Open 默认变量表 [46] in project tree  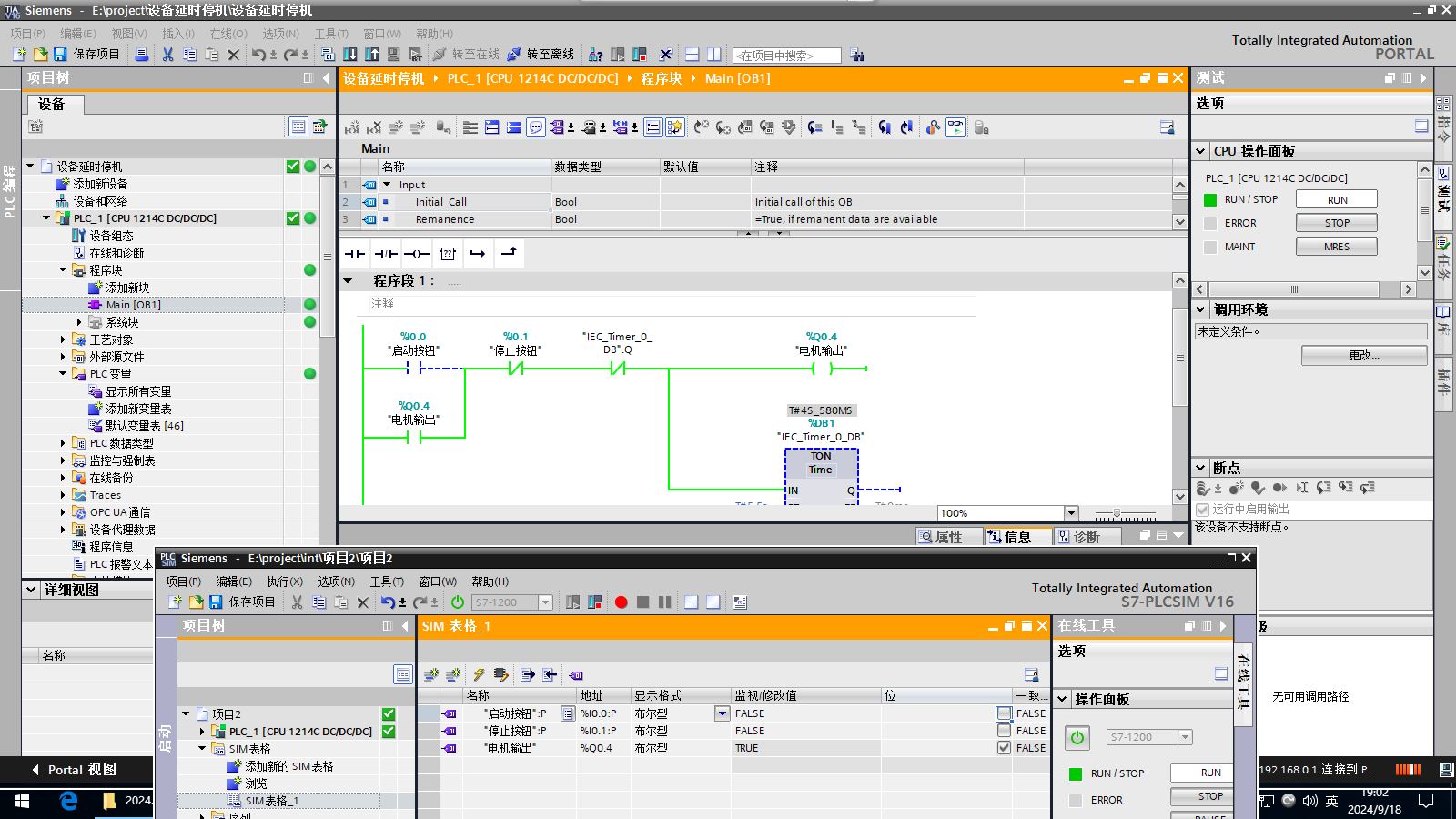pos(144,426)
